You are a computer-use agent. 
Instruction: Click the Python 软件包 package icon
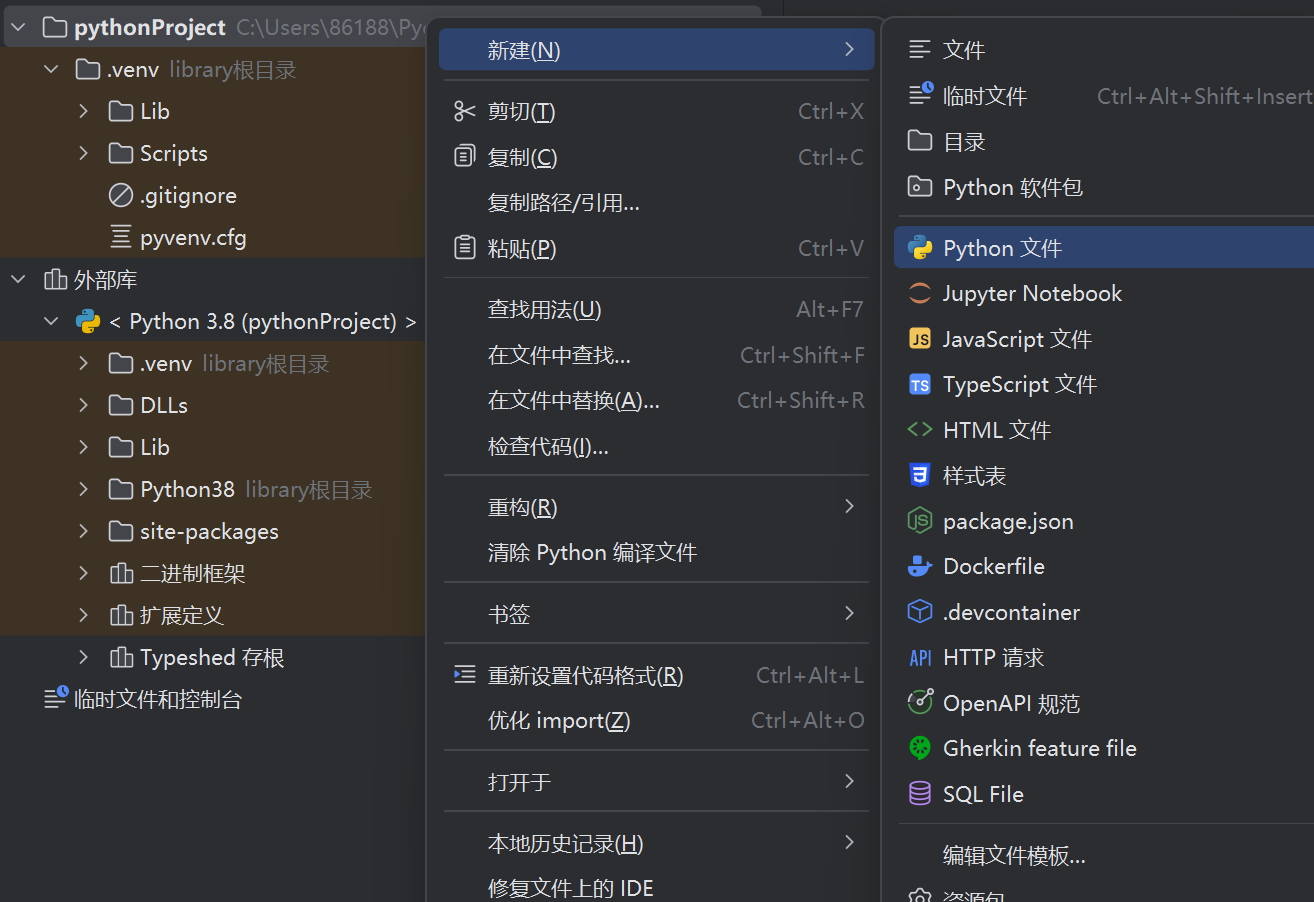920,187
